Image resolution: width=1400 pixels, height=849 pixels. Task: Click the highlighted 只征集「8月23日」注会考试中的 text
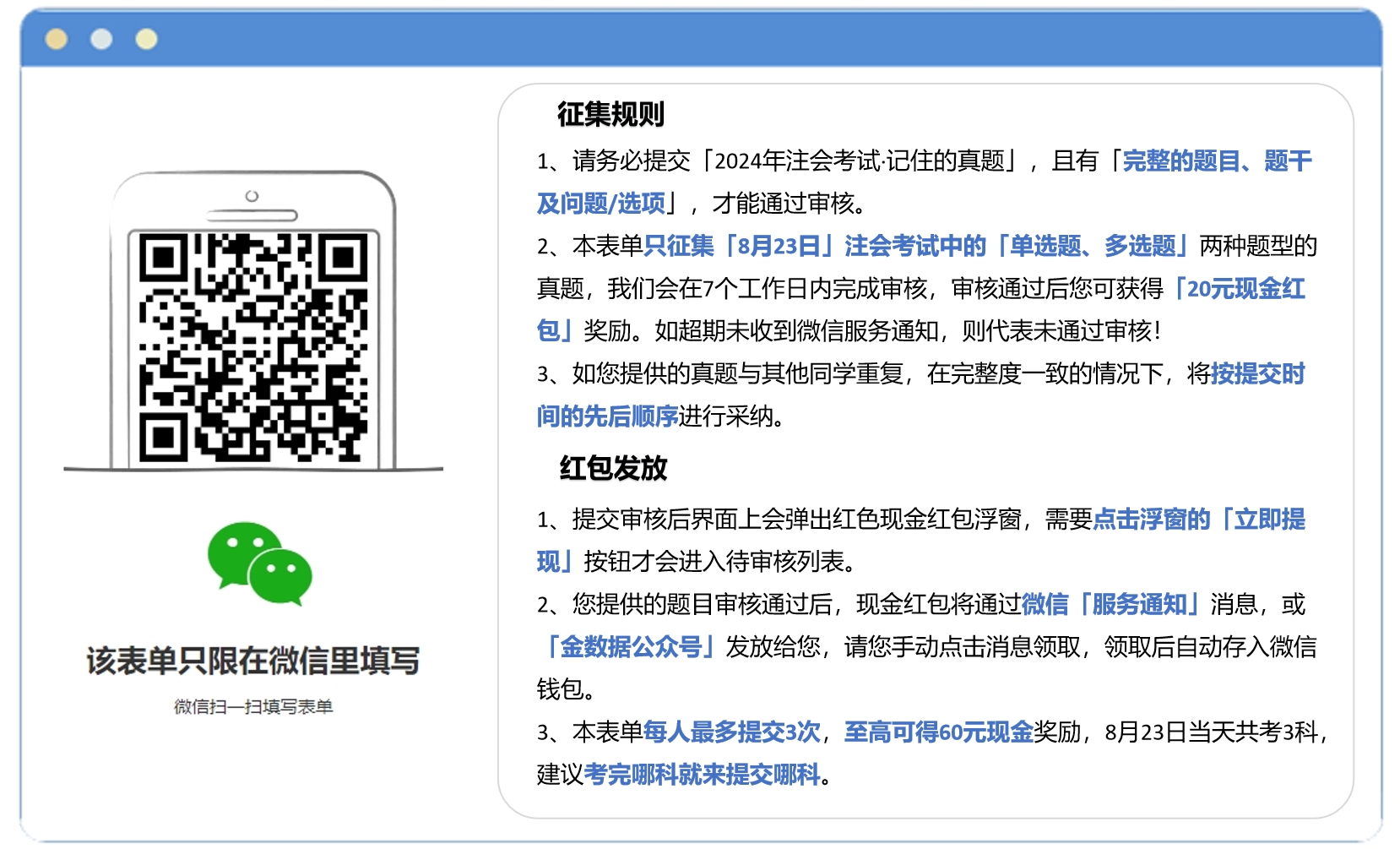pyautogui.click(x=815, y=246)
